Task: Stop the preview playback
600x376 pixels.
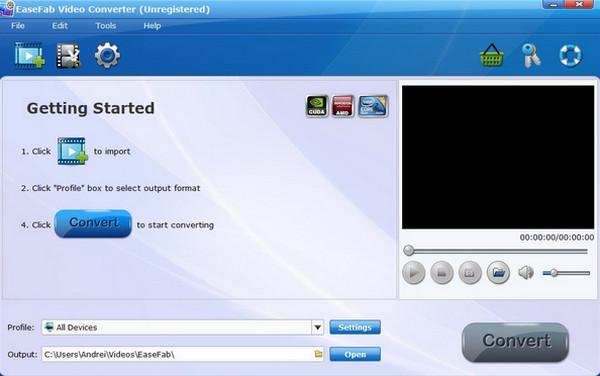Action: tap(442, 273)
